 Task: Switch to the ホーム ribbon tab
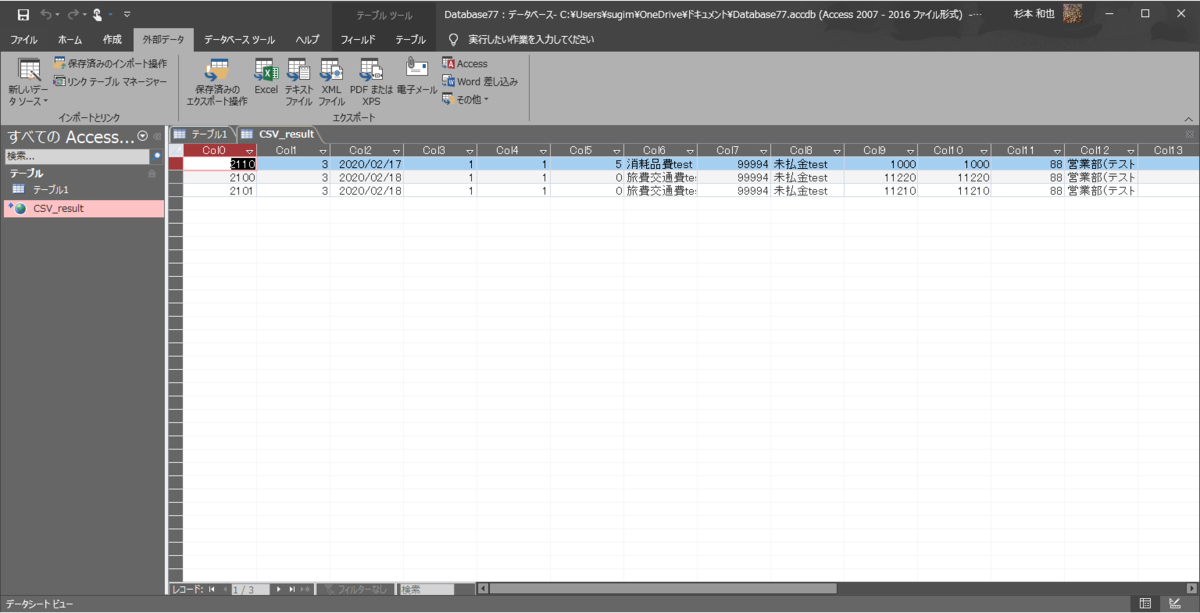tap(70, 40)
